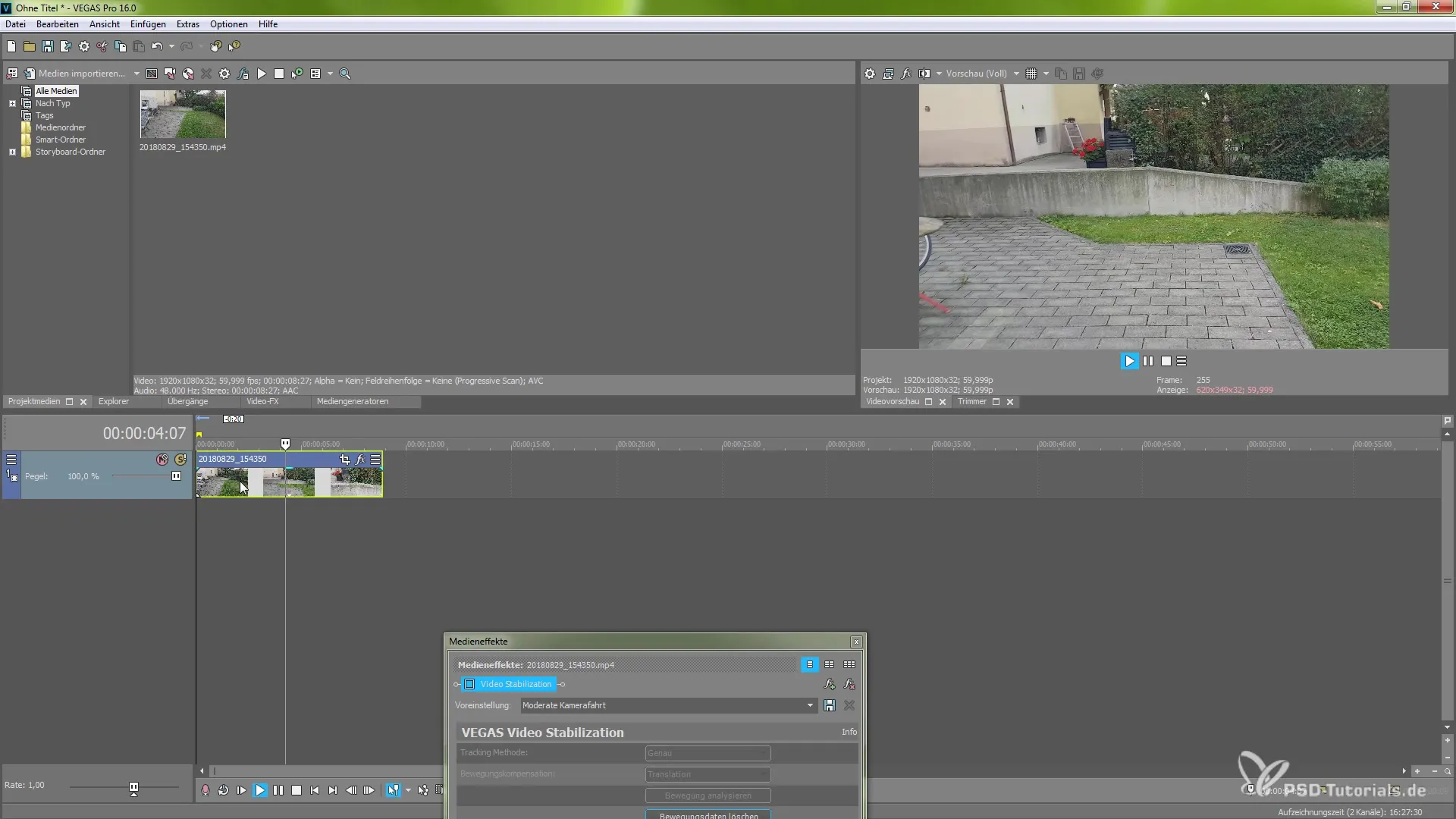Open the Info link in Video Stabilization
Viewport: 1456px width, 819px height.
[849, 732]
